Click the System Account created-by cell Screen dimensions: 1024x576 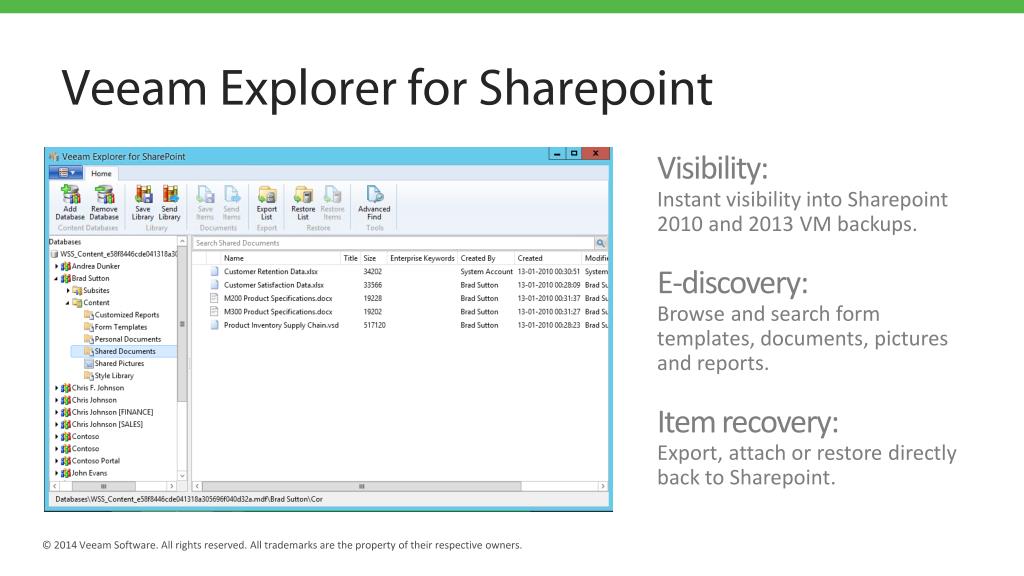[486, 272]
